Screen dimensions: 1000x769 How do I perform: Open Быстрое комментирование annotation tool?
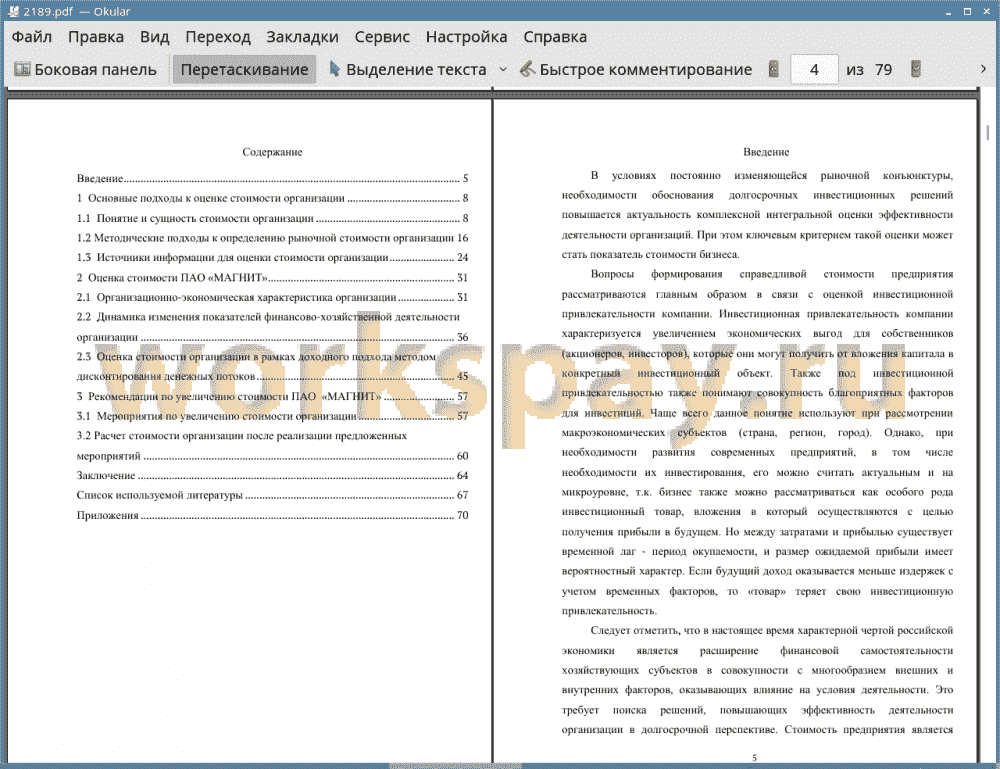pos(636,70)
